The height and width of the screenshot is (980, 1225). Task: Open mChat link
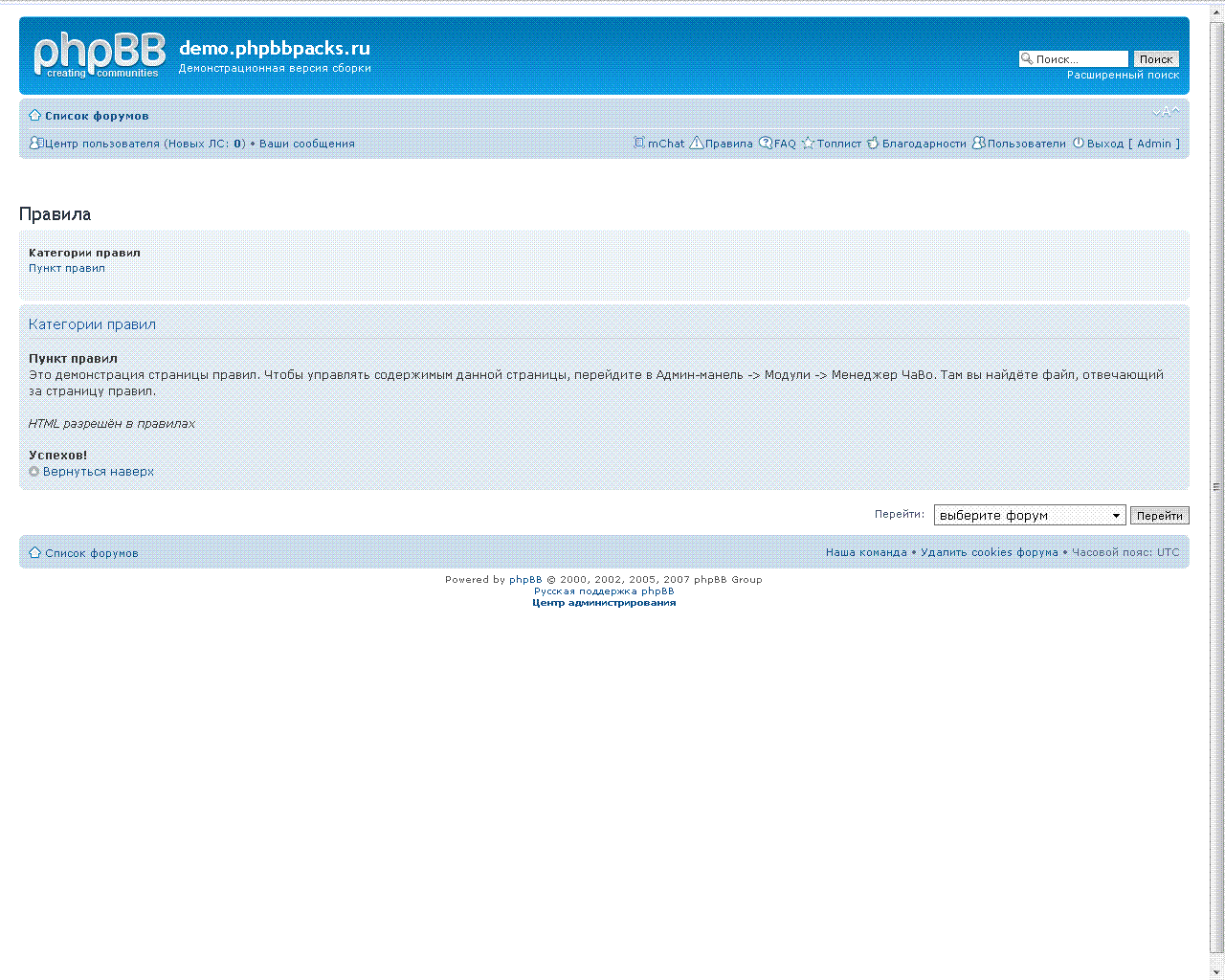coord(666,144)
